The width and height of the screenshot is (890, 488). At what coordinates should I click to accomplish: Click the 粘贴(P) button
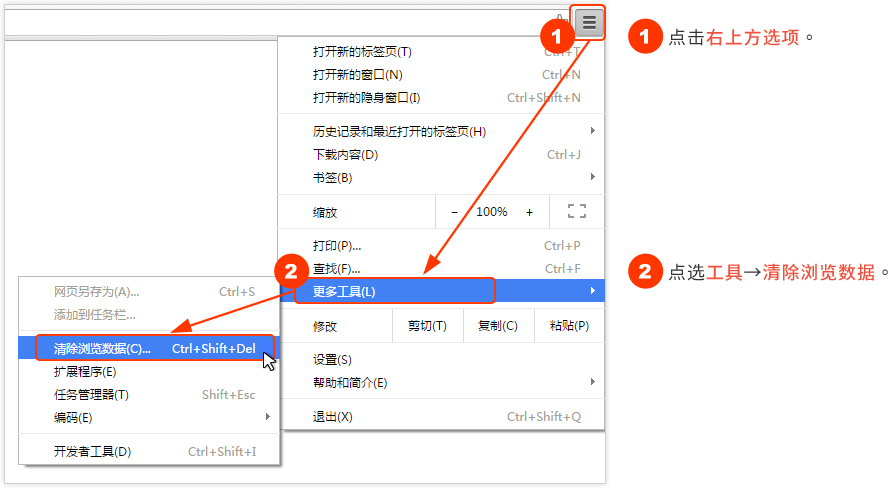pyautogui.click(x=569, y=326)
